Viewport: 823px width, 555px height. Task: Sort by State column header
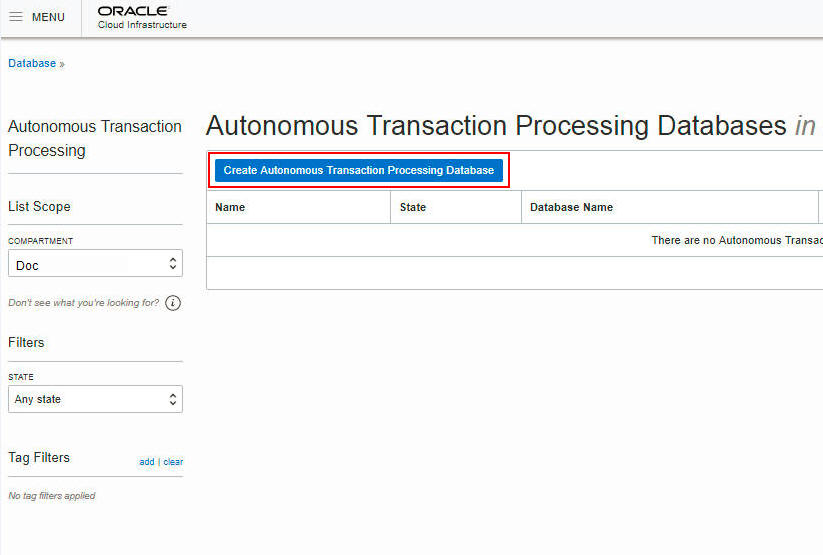(413, 207)
